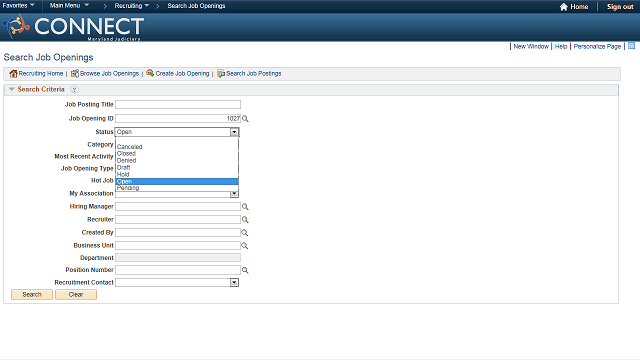Click the Home house icon in header
Image resolution: width=640 pixels, height=360 pixels.
564,7
